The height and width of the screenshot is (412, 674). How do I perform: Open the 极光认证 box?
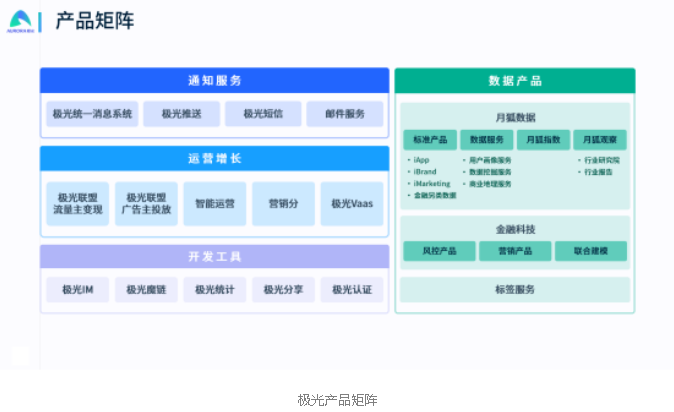click(352, 290)
